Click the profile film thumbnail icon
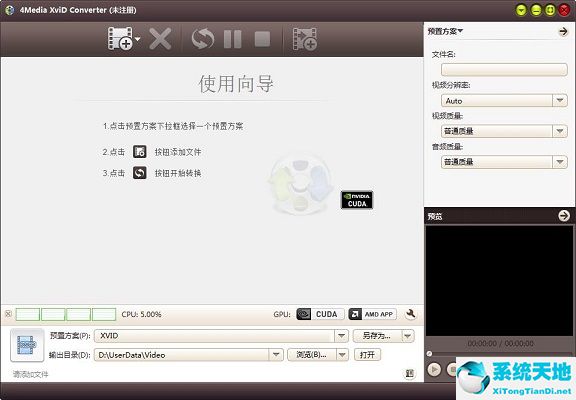 (27, 345)
